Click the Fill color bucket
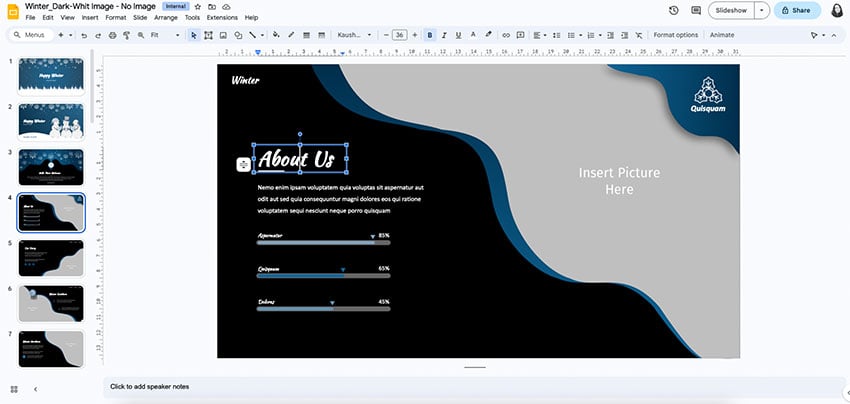Image resolution: width=850 pixels, height=404 pixels. pyautogui.click(x=276, y=35)
